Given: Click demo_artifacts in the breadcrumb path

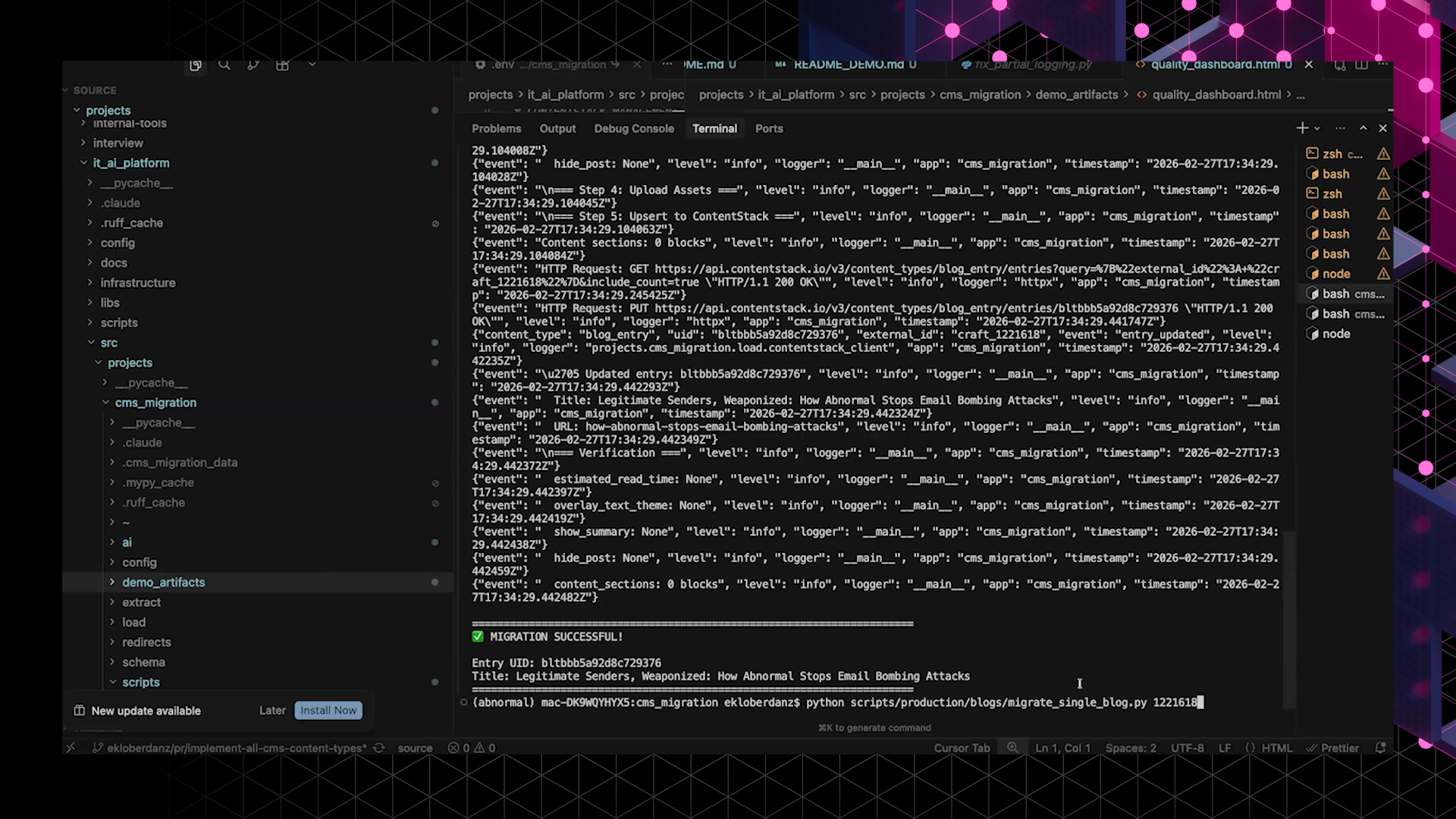Looking at the screenshot, I should 1076,95.
